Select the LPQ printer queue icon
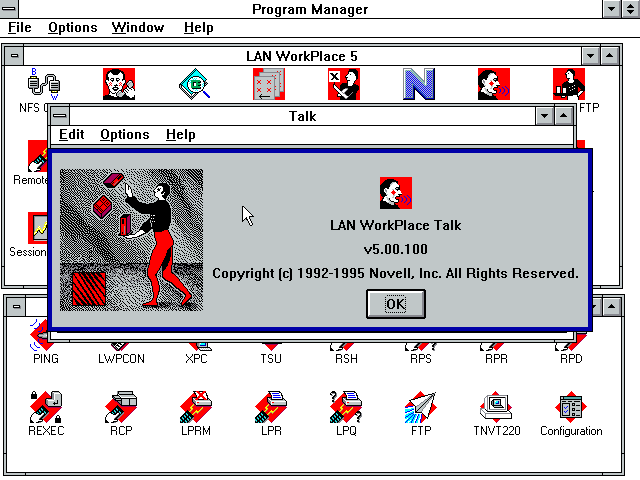This screenshot has height=480, width=640. [x=346, y=407]
